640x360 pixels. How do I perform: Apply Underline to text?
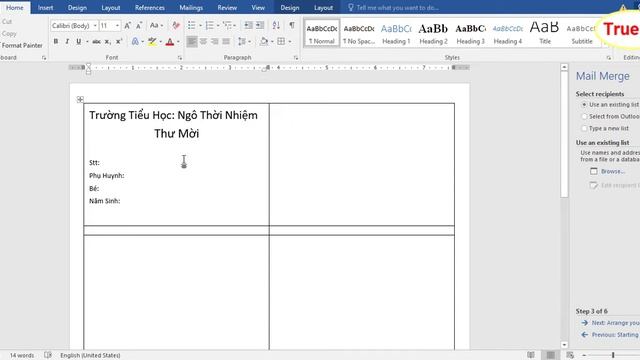78,41
